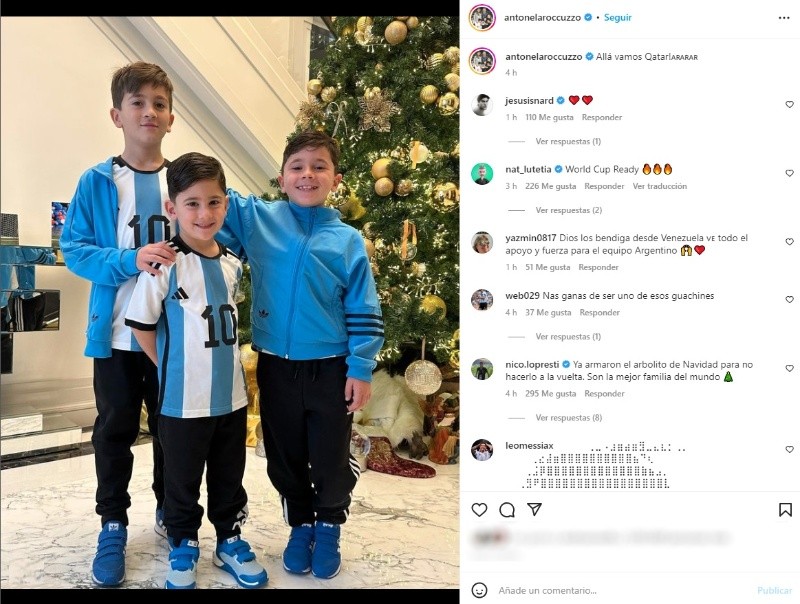The width and height of the screenshot is (800, 604).
Task: Open nat_lutetia's profile avatar
Action: pyautogui.click(x=482, y=173)
